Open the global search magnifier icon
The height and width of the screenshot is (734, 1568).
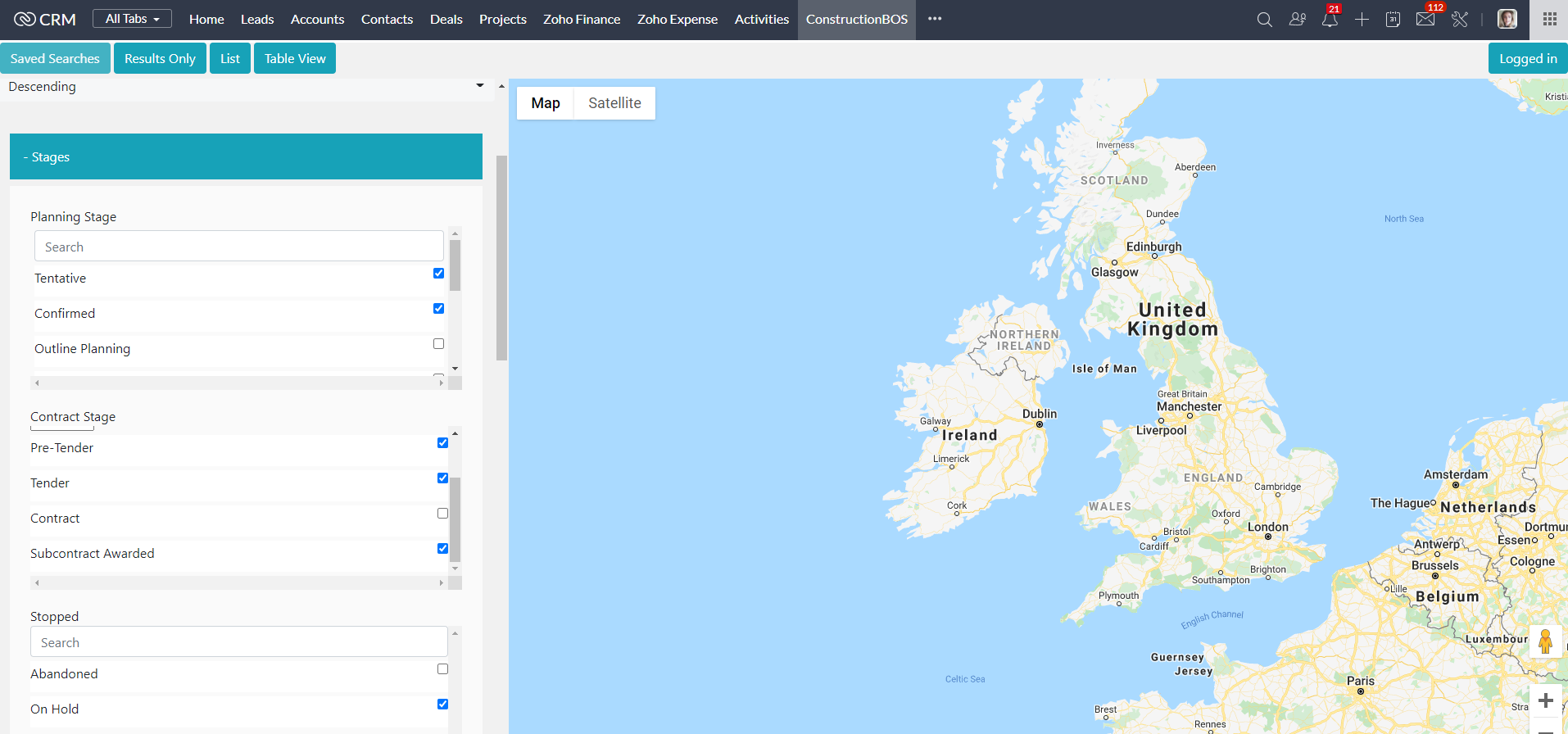coord(1264,19)
